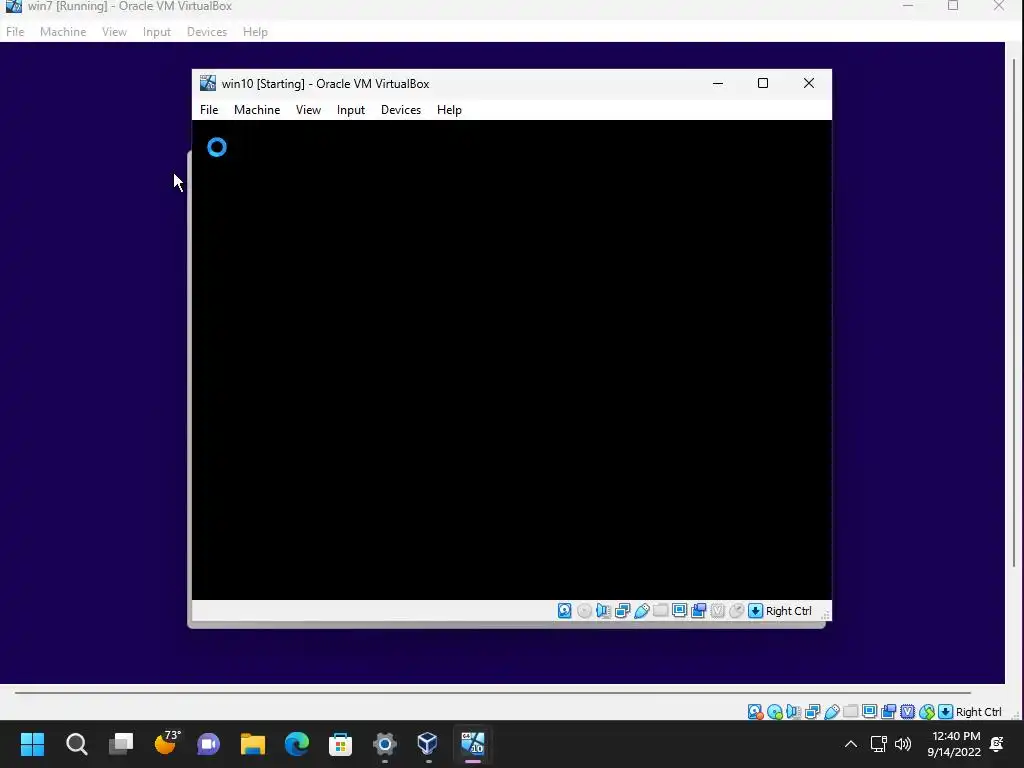Click running VirtualBox VM icon on taskbar

tap(473, 744)
